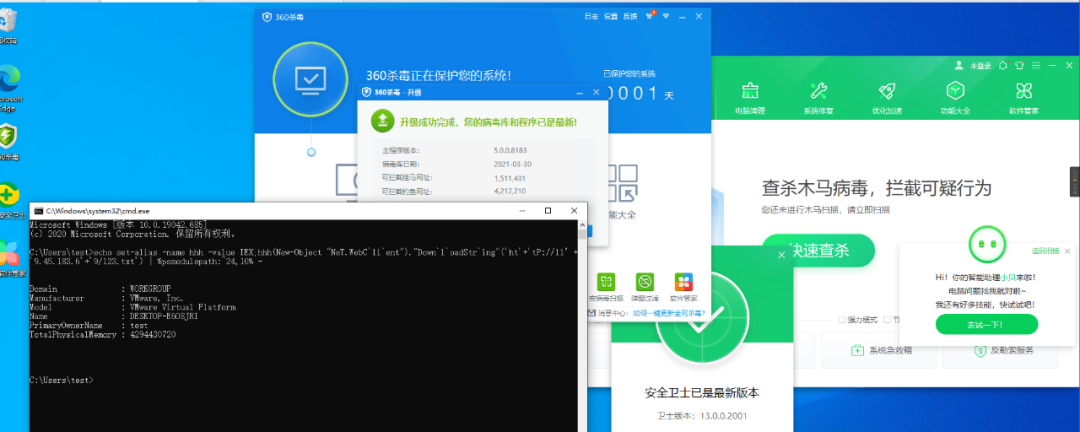Open 优化加速 rocket tool
The image size is (1080, 432).
tap(886, 99)
